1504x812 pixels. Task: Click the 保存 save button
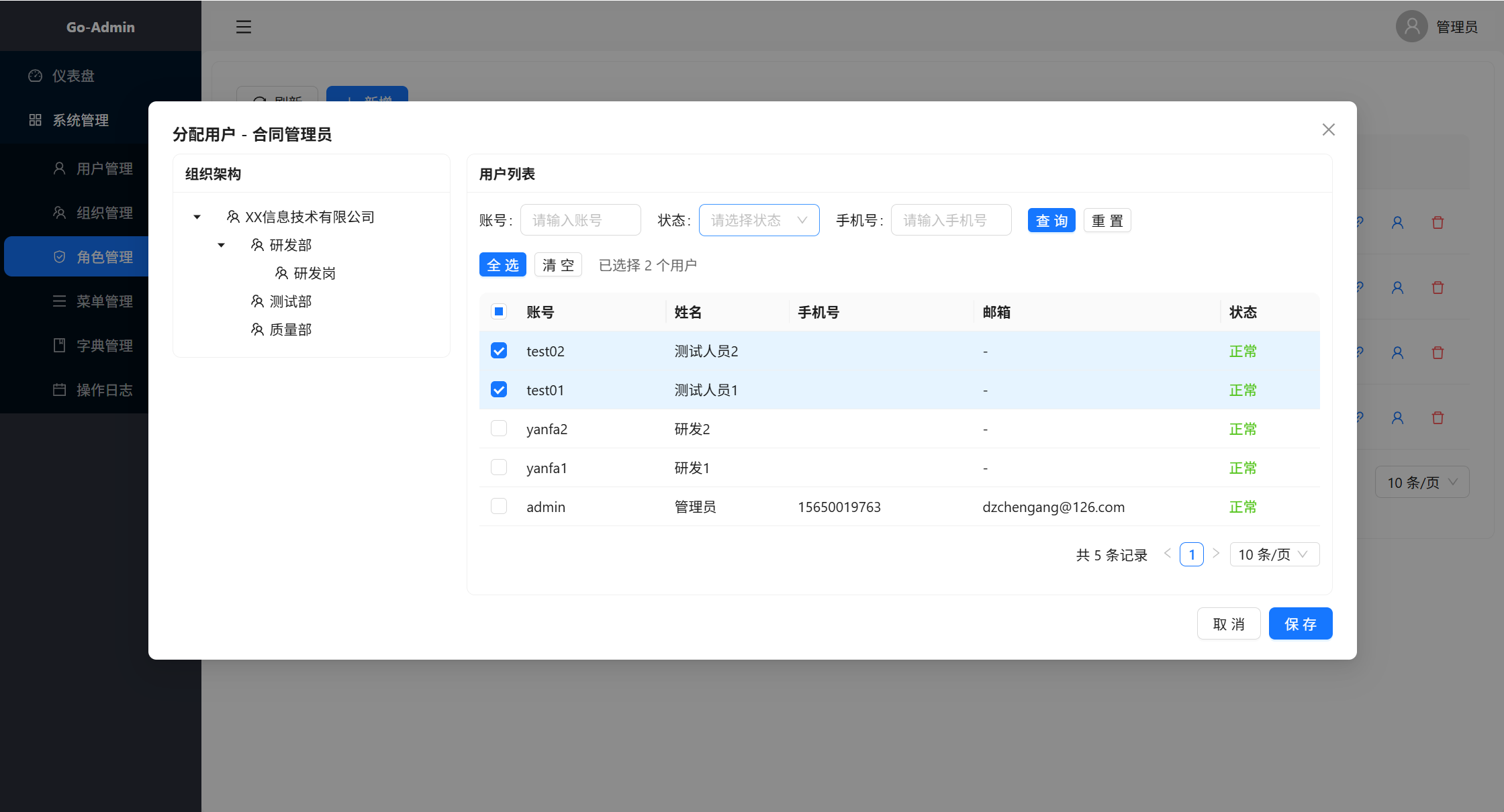click(1300, 624)
